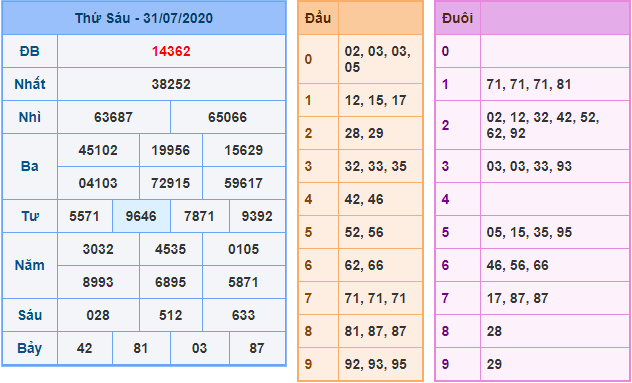The height and width of the screenshot is (383, 632).
Task: Select the Đầu values 42, 46
Action: pyautogui.click(x=364, y=200)
